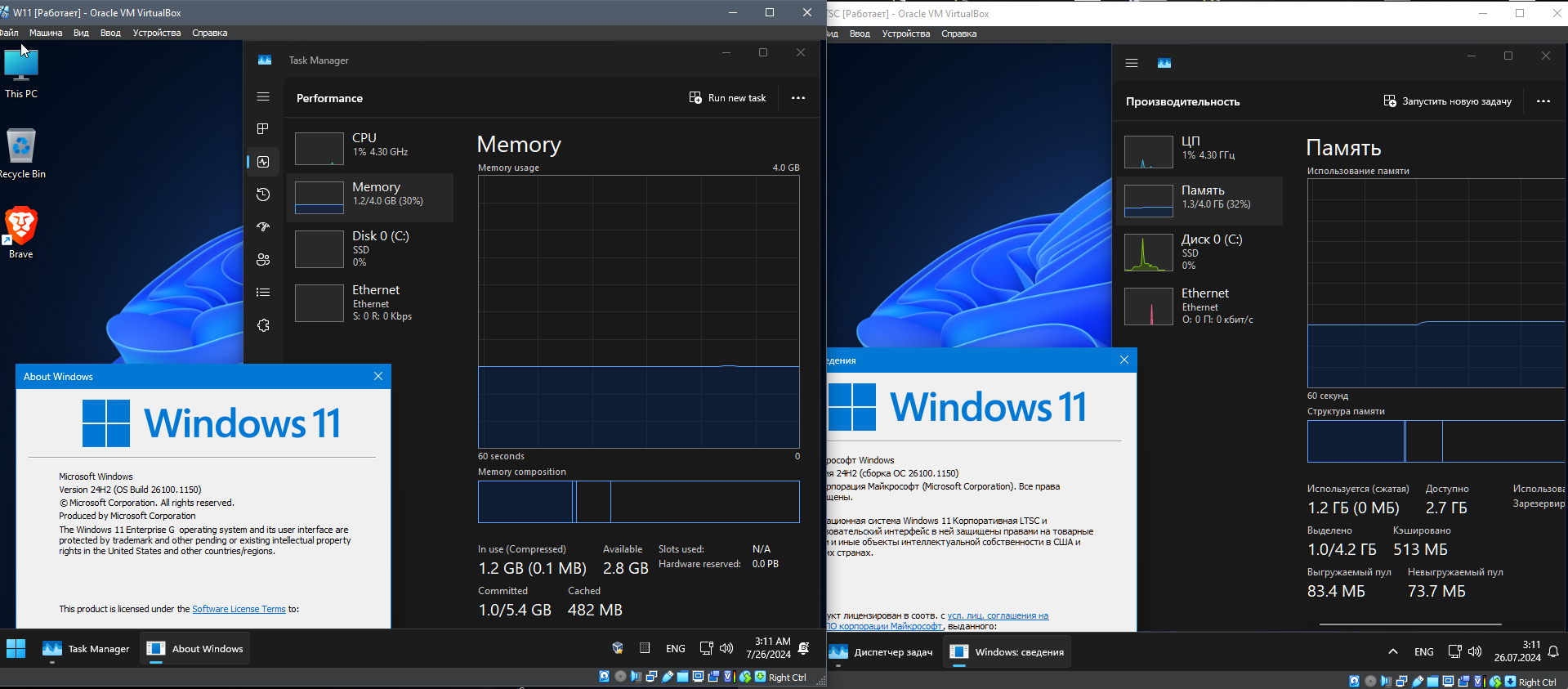
Task: Click the ENG language indicator on W11 taskbar
Action: [x=676, y=649]
